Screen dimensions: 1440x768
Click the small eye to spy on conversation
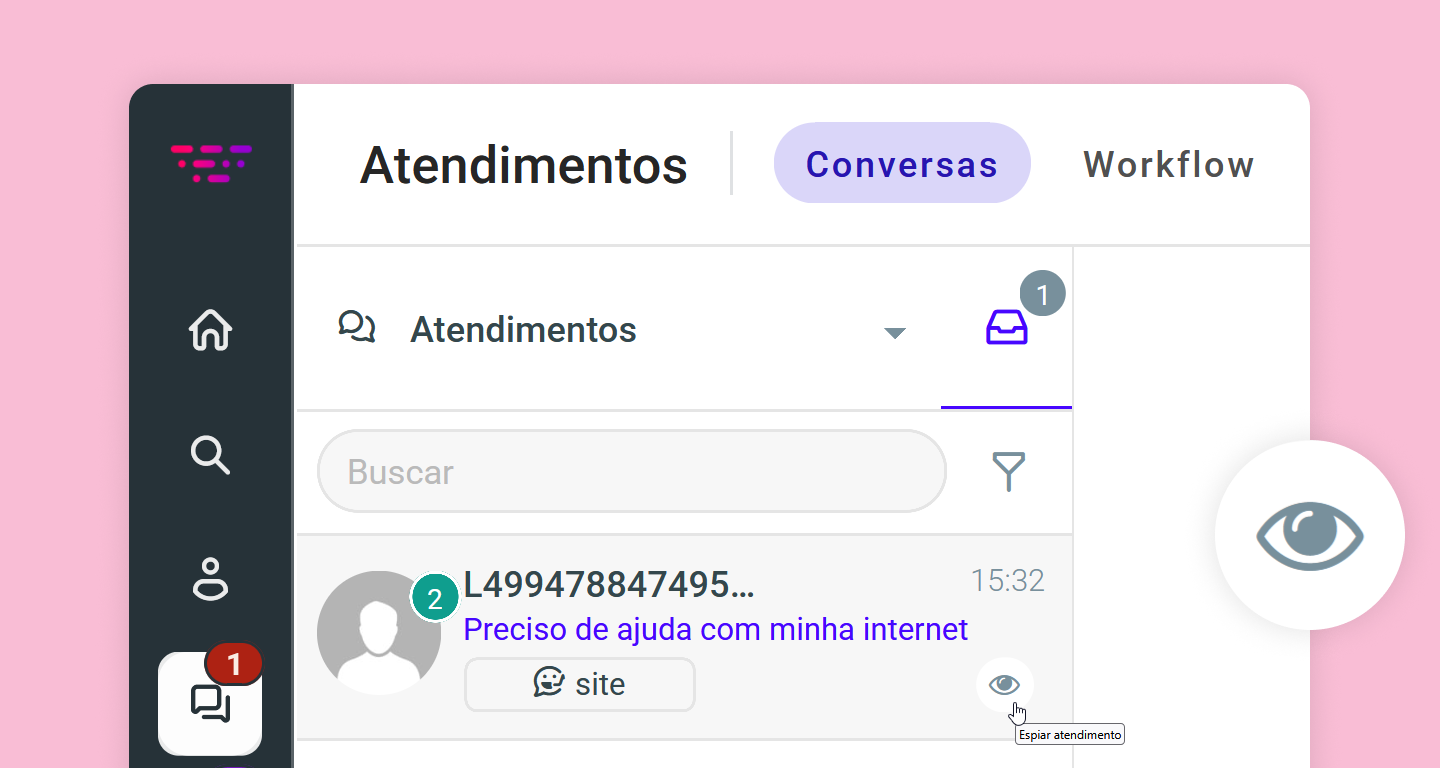(1004, 684)
